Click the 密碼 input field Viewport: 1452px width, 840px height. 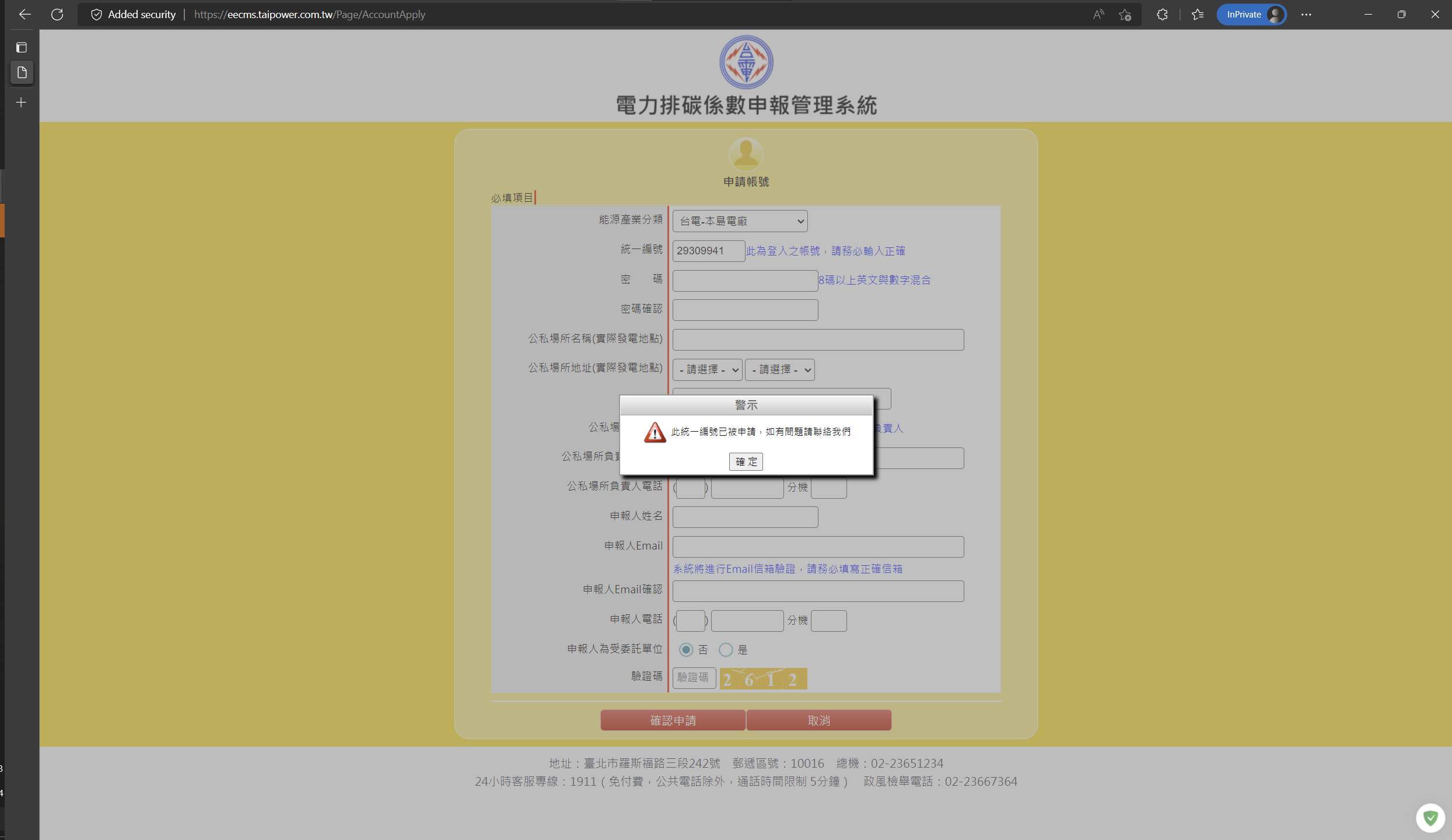click(745, 281)
